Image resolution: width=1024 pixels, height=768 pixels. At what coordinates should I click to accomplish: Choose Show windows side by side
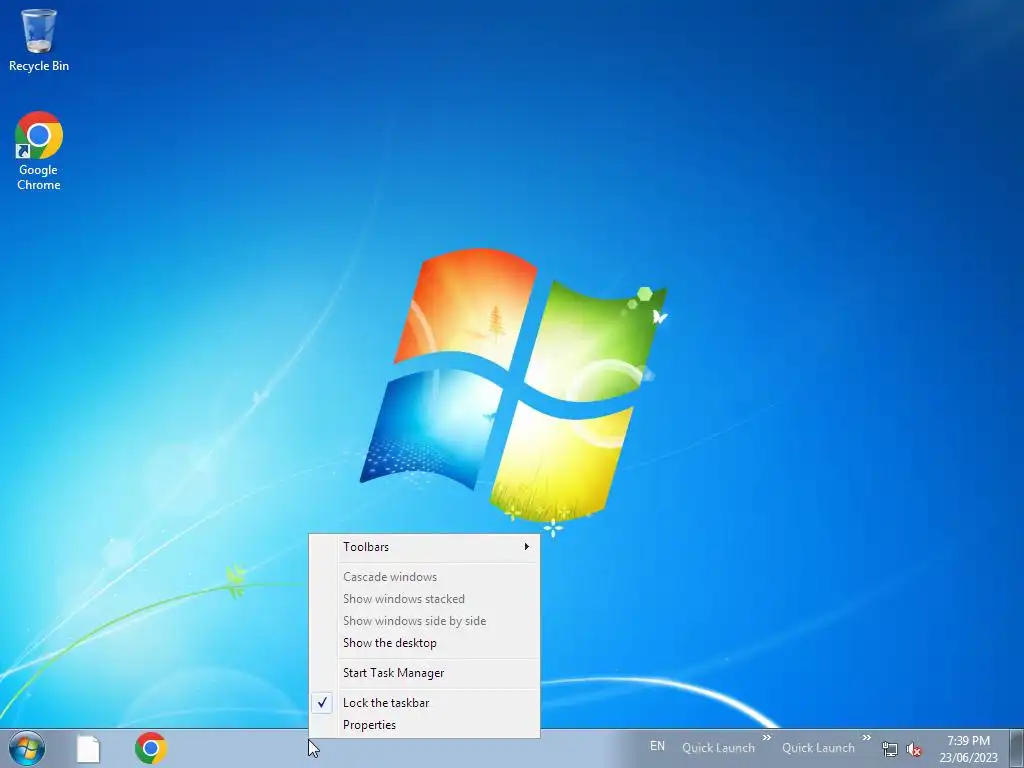(424, 621)
